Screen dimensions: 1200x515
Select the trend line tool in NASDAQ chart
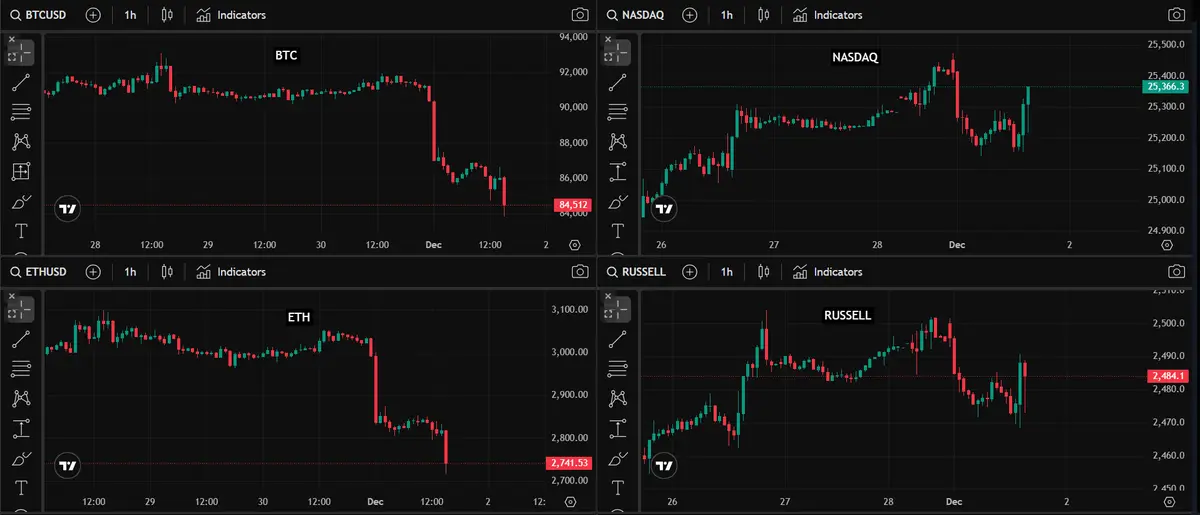pyautogui.click(x=618, y=84)
